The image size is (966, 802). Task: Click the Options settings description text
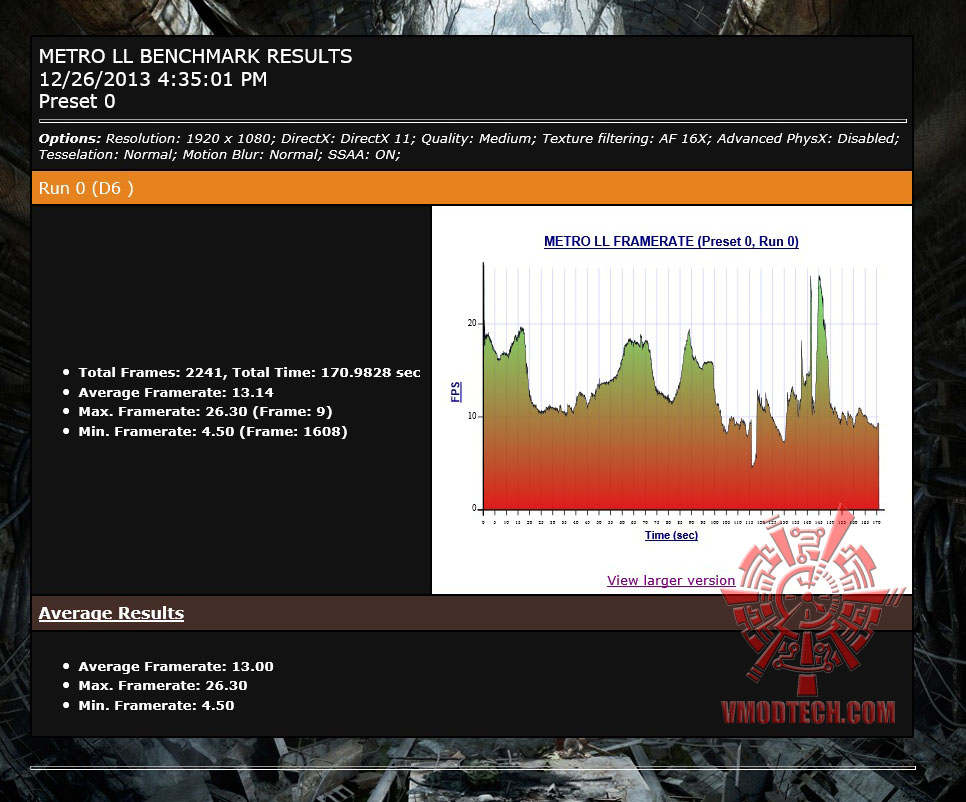click(469, 147)
